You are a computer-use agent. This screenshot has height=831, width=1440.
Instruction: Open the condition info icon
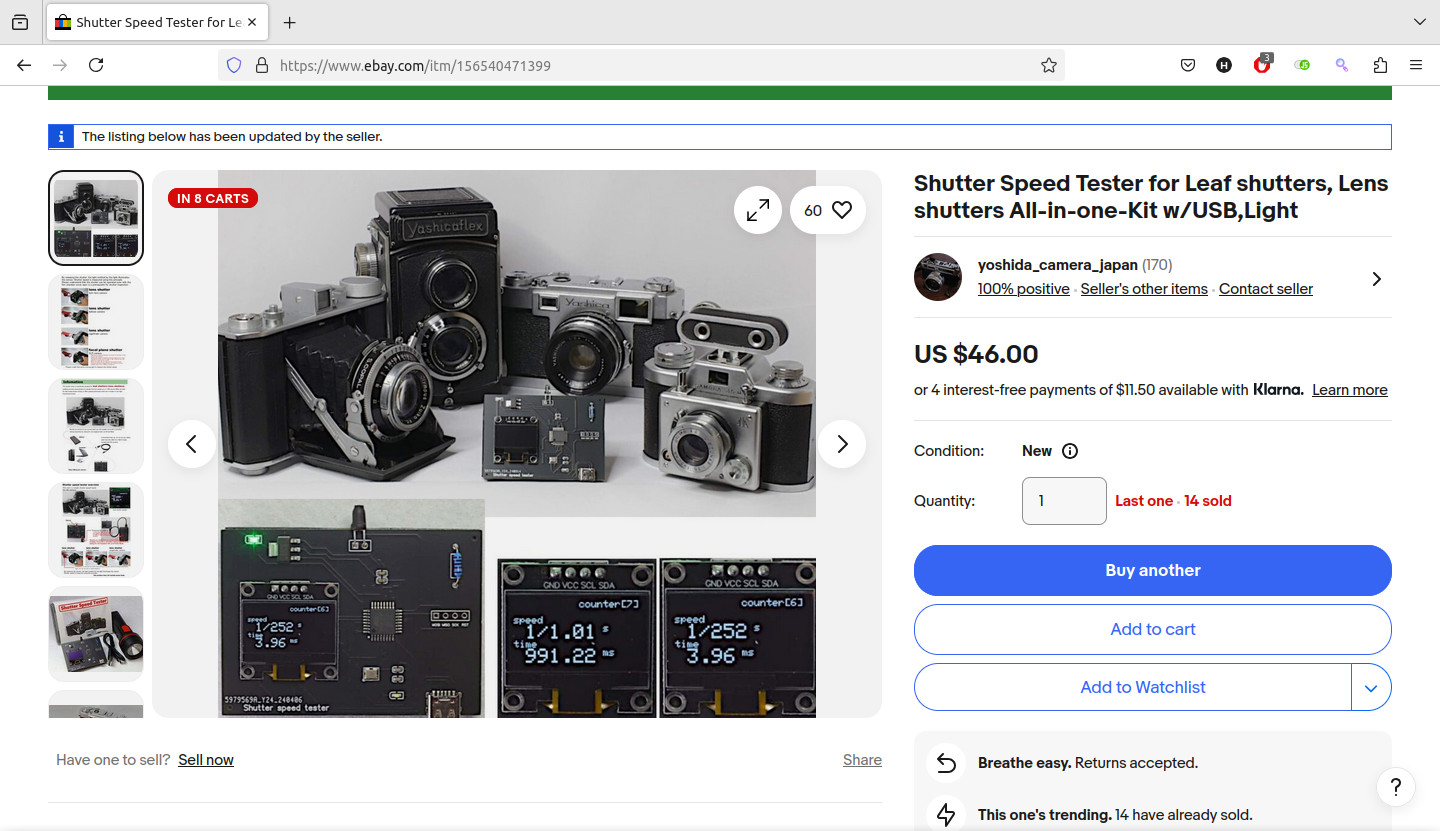click(1069, 451)
